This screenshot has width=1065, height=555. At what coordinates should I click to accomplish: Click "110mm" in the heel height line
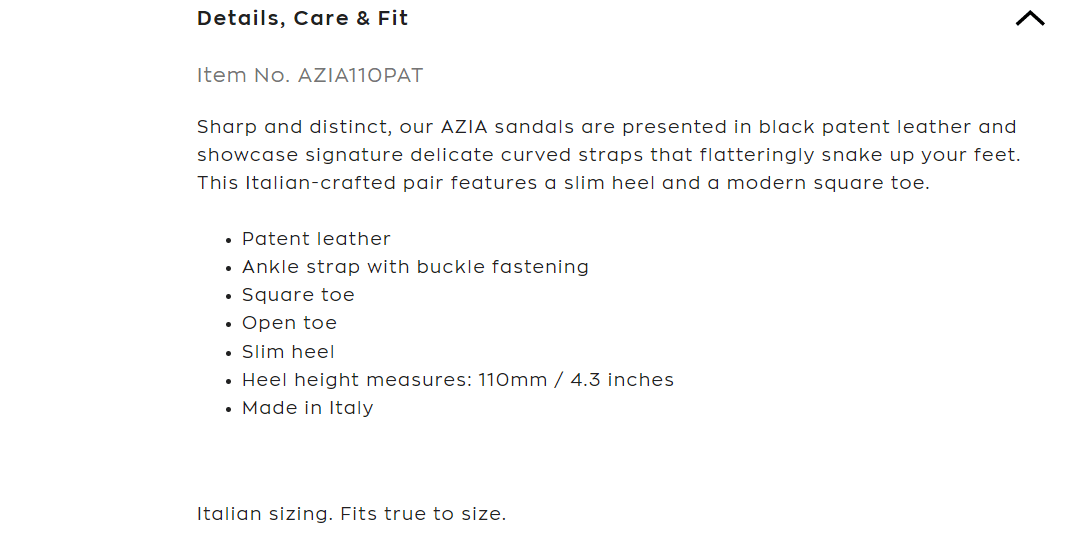(x=509, y=380)
